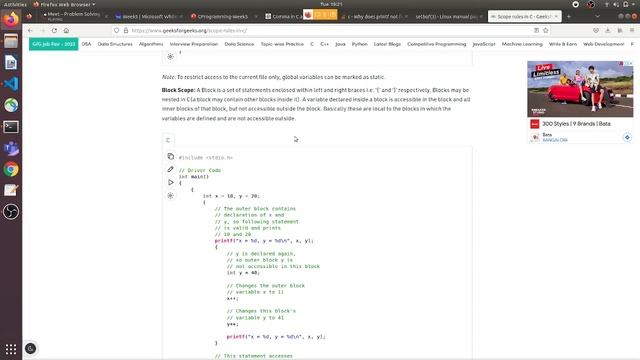Image resolution: width=640 pixels, height=360 pixels.
Task: Open Text Editor from the dock
Action: [x=11, y=191]
